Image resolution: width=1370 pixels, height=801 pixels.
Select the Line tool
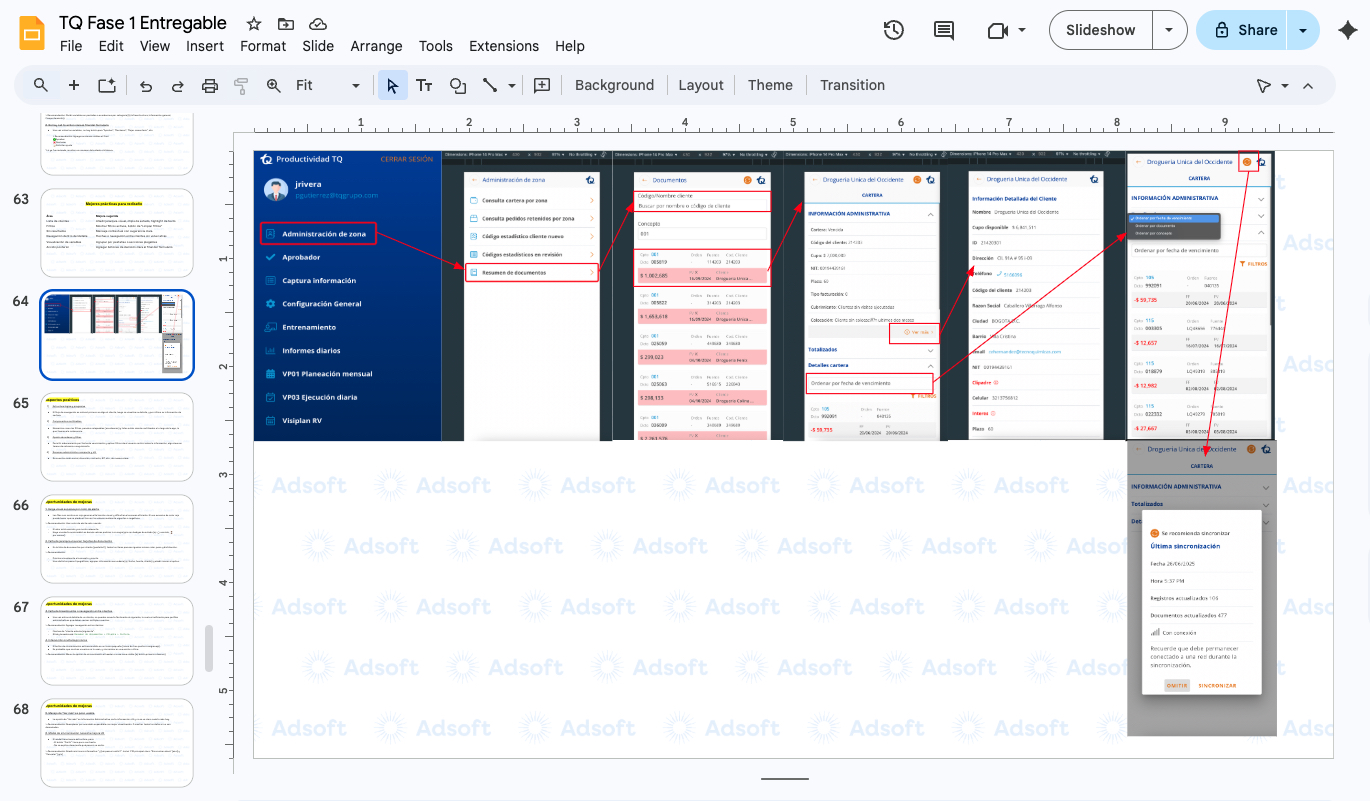(x=490, y=85)
